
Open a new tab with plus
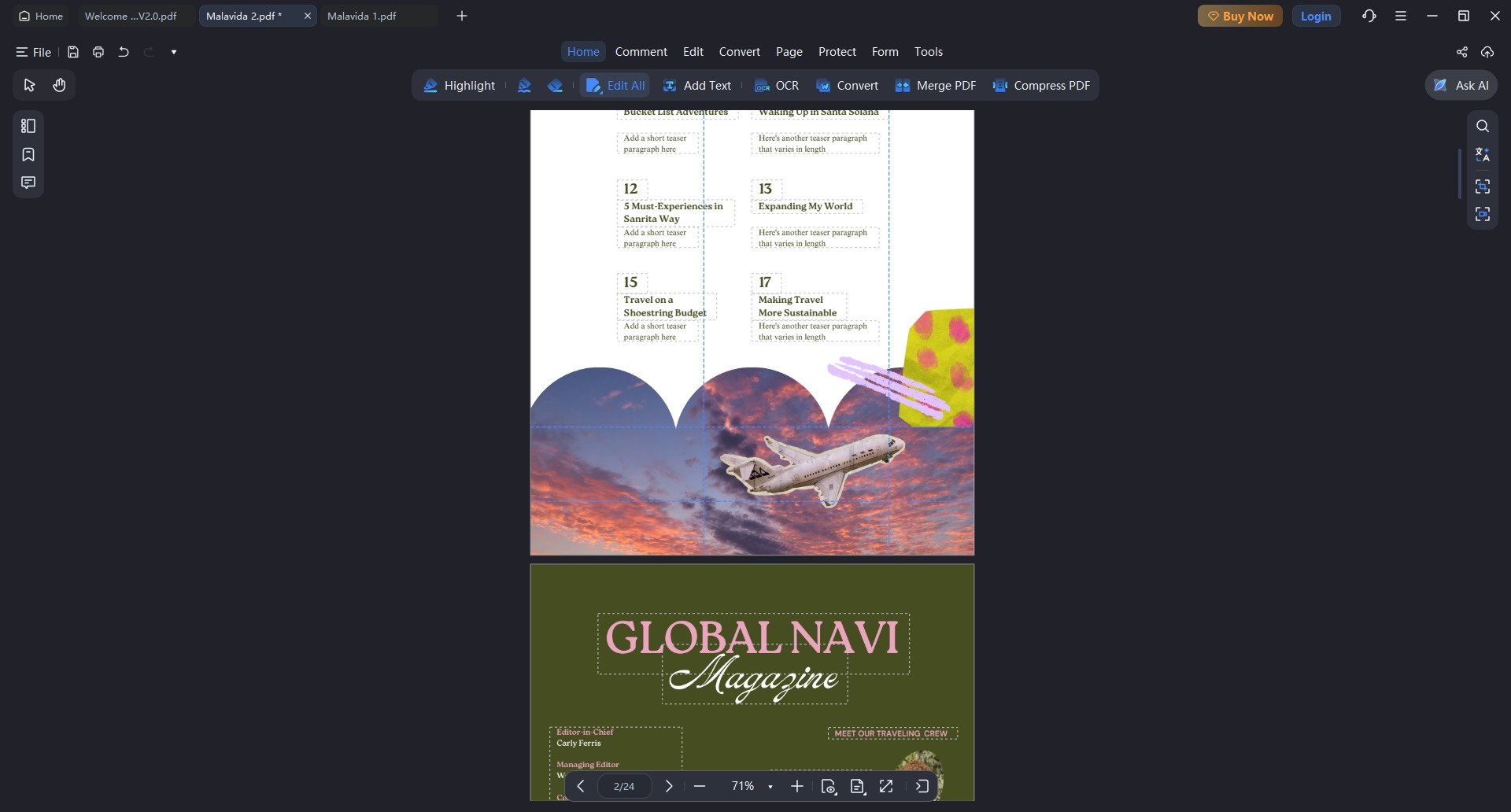(x=462, y=16)
